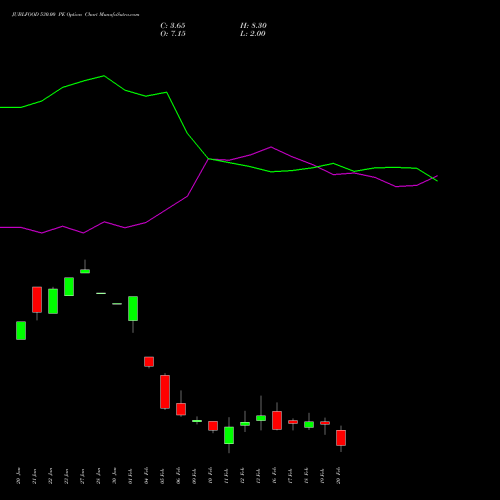500x500 pixels.
Task: Click the chart title text at top left
Action: [x=76, y=15]
